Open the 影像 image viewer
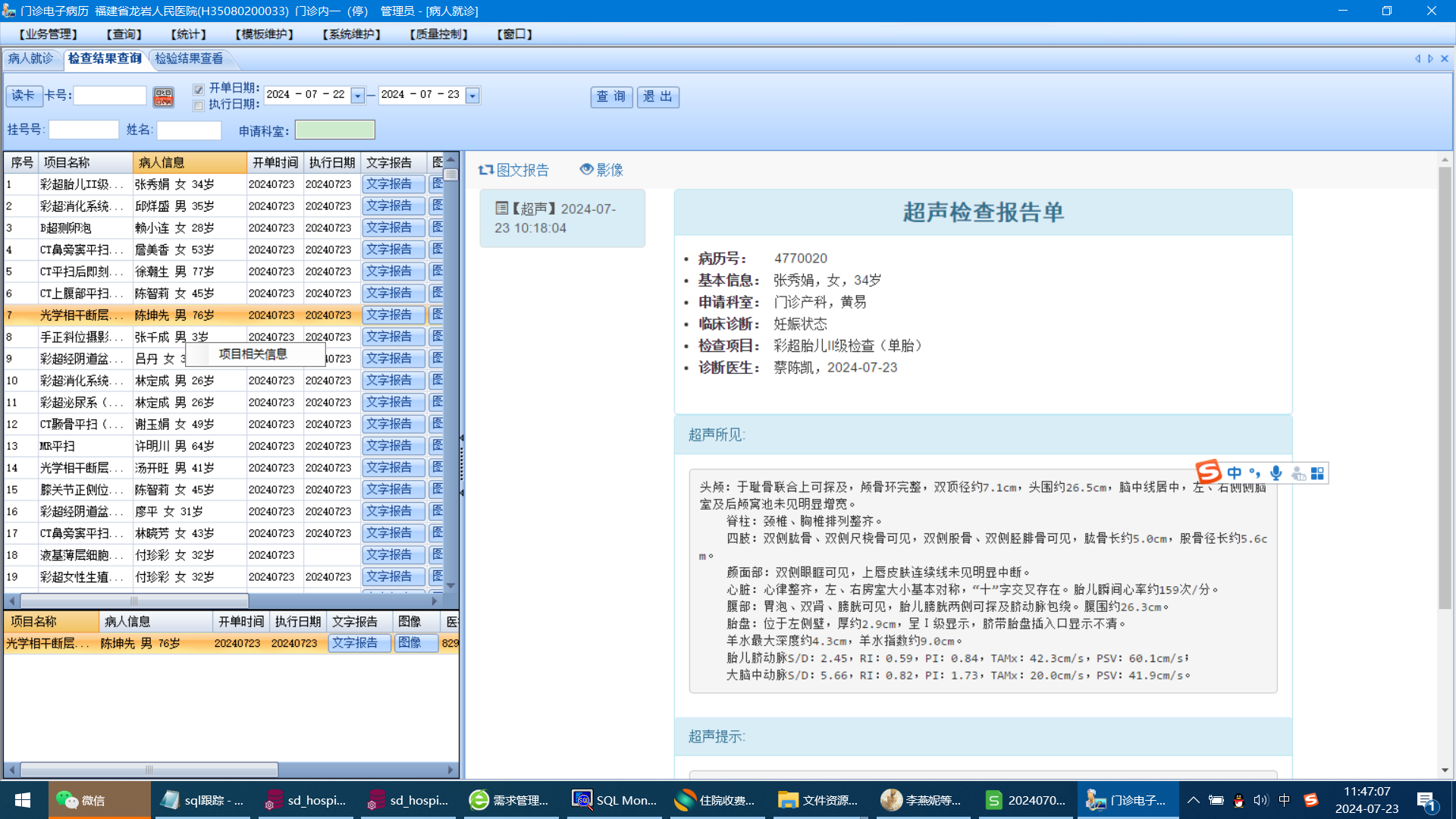 tap(601, 170)
